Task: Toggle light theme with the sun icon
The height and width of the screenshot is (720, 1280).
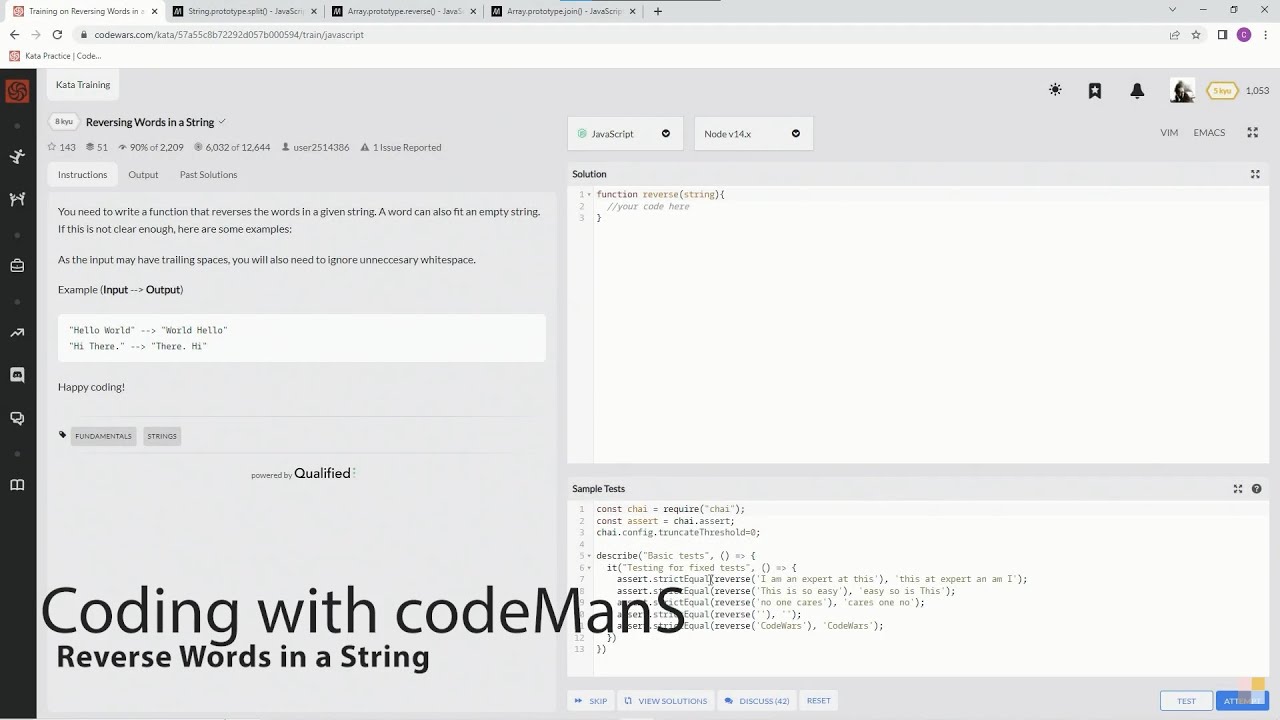Action: coord(1055,90)
